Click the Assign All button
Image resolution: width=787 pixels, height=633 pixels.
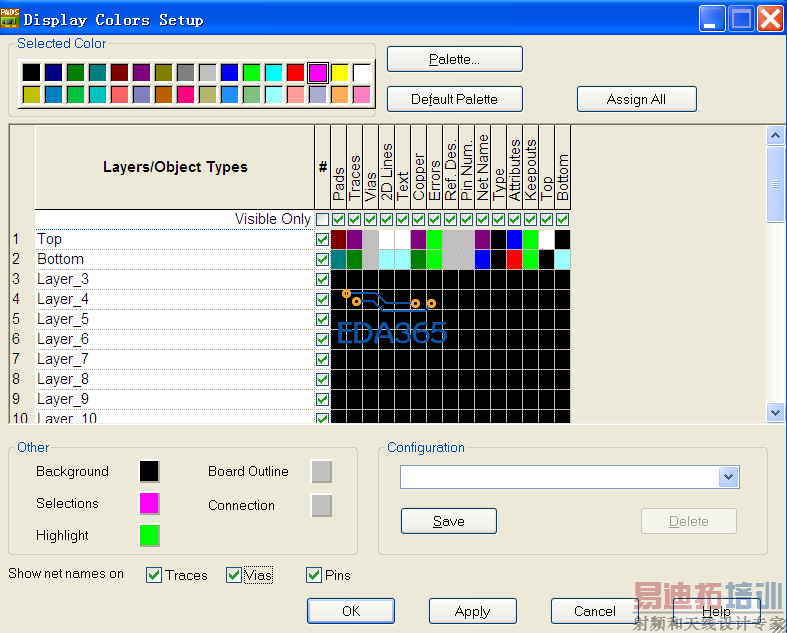(636, 99)
